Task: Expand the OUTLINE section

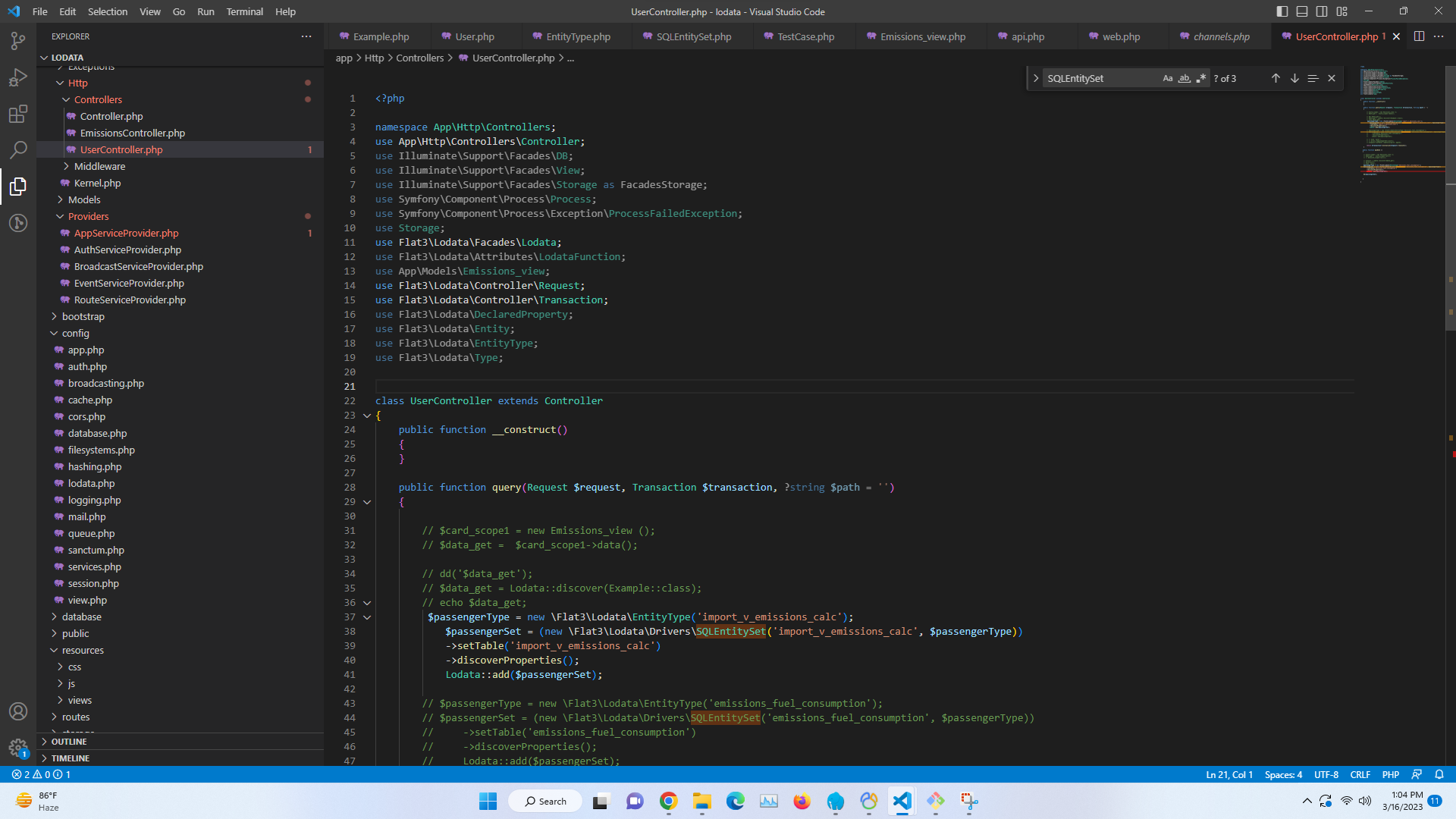Action: 68,741
